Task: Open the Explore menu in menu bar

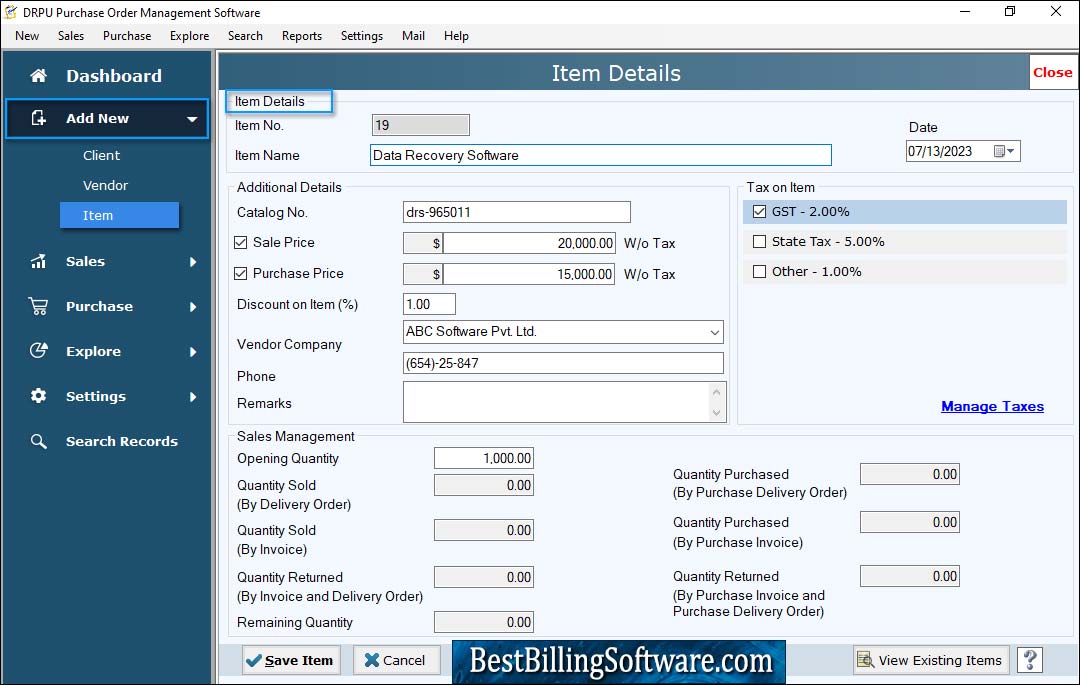Action: tap(189, 36)
